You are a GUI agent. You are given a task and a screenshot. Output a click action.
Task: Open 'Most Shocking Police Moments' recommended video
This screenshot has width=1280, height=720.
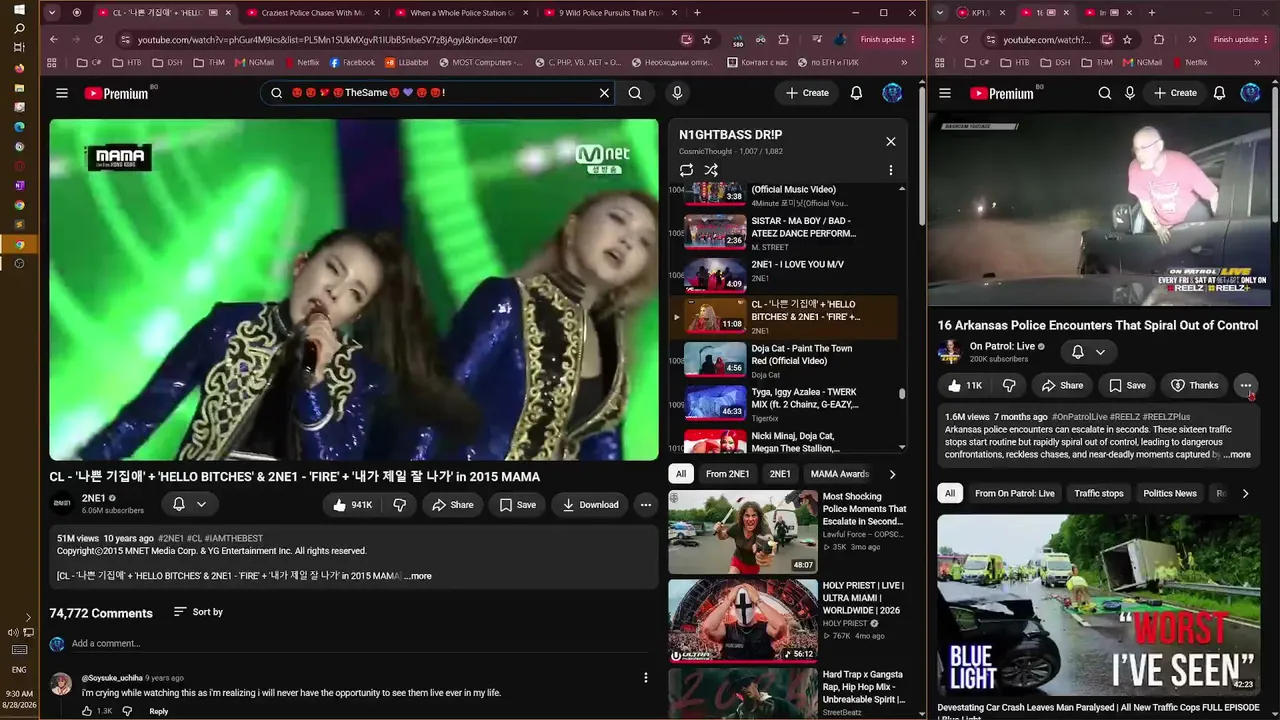pyautogui.click(x=788, y=532)
